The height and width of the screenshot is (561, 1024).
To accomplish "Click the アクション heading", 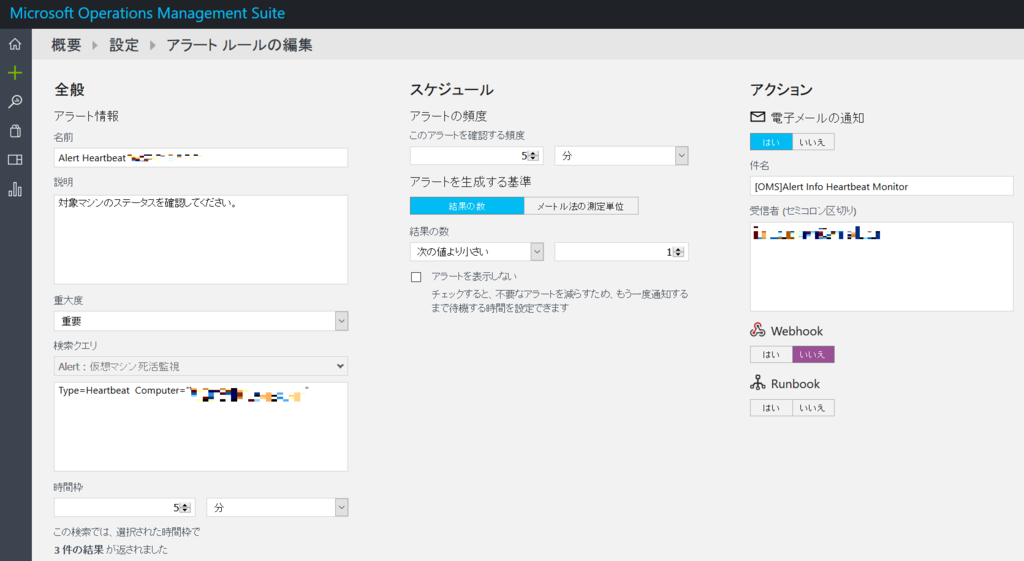I will (x=781, y=89).
